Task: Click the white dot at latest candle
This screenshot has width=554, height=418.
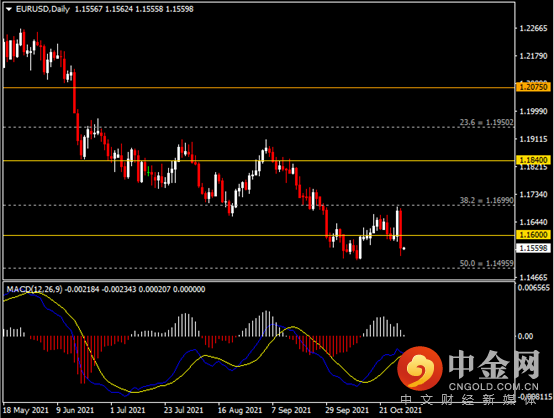Action: click(404, 249)
